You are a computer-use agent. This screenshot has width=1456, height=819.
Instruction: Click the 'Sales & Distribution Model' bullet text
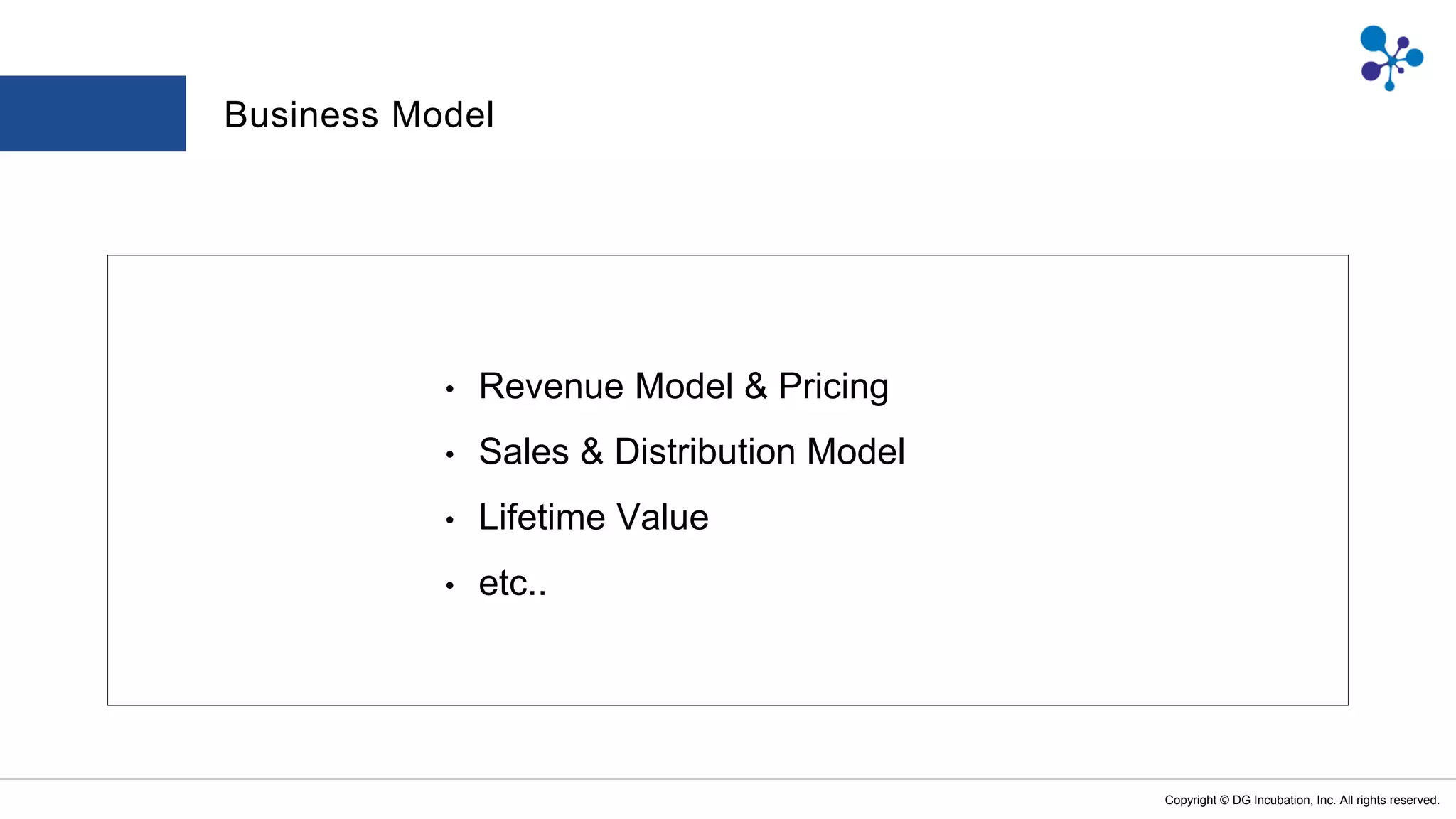click(691, 451)
